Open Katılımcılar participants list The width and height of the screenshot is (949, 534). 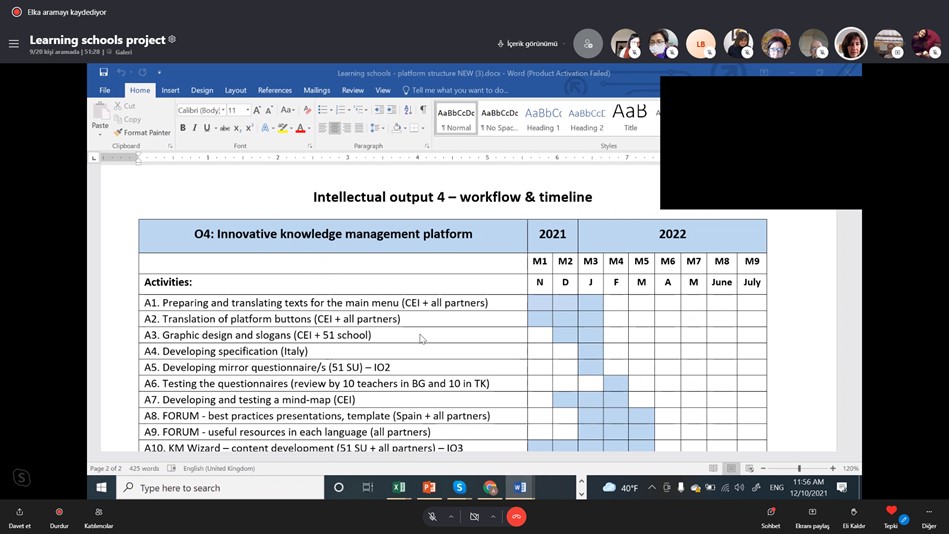pyautogui.click(x=98, y=516)
